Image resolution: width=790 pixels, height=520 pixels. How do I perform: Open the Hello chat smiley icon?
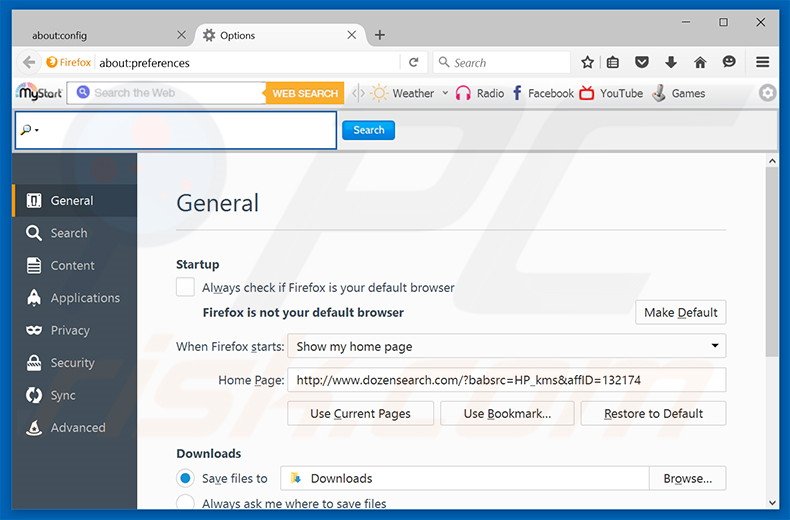point(729,62)
